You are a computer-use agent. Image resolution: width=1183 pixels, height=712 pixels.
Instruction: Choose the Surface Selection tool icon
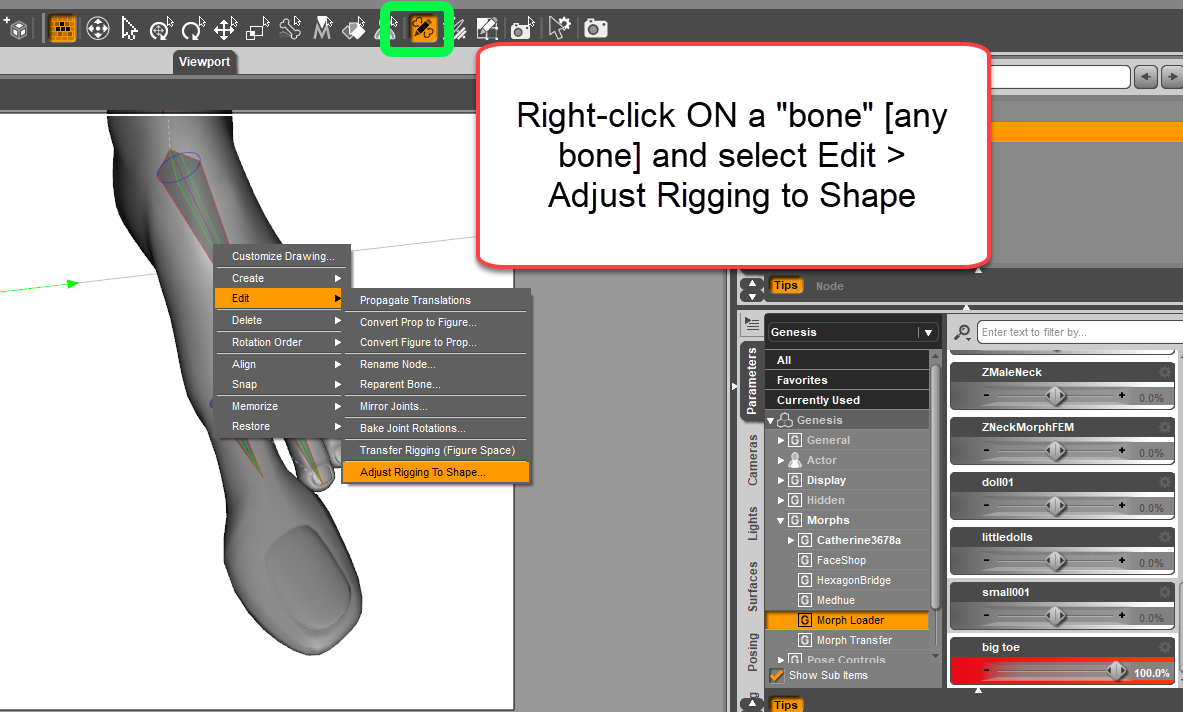[x=354, y=29]
